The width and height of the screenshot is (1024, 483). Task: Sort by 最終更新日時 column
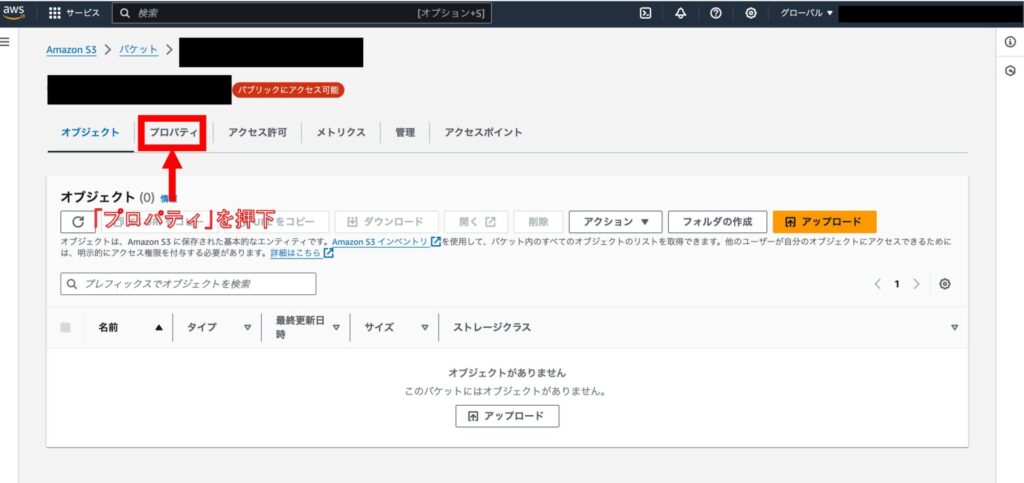[x=336, y=328]
